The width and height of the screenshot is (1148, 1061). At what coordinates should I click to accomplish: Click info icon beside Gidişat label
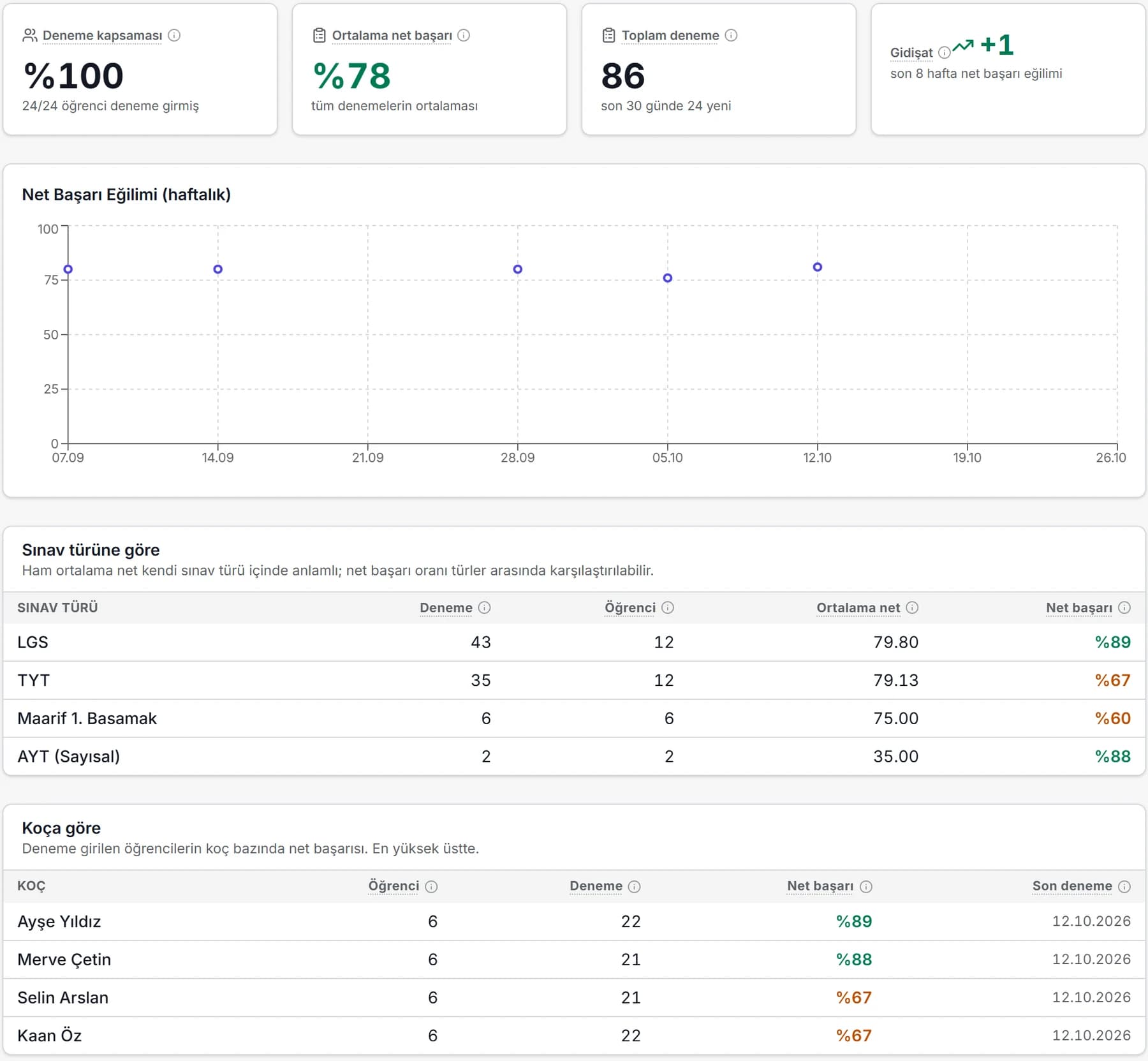coord(944,53)
